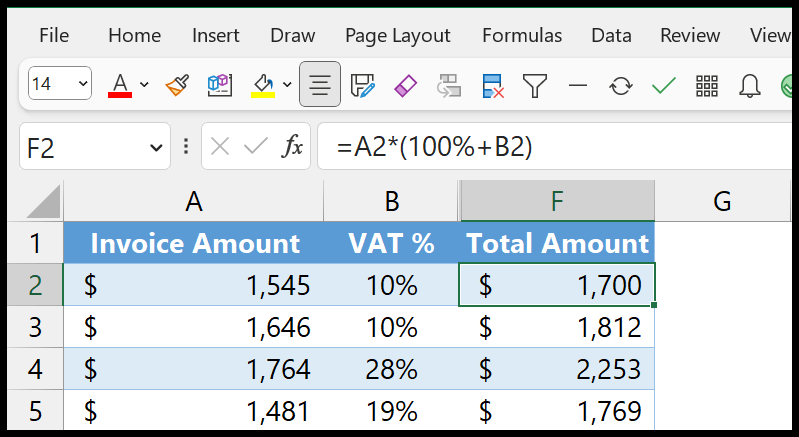This screenshot has width=799, height=437.
Task: Click the purple eraser clear icon
Action: point(406,85)
